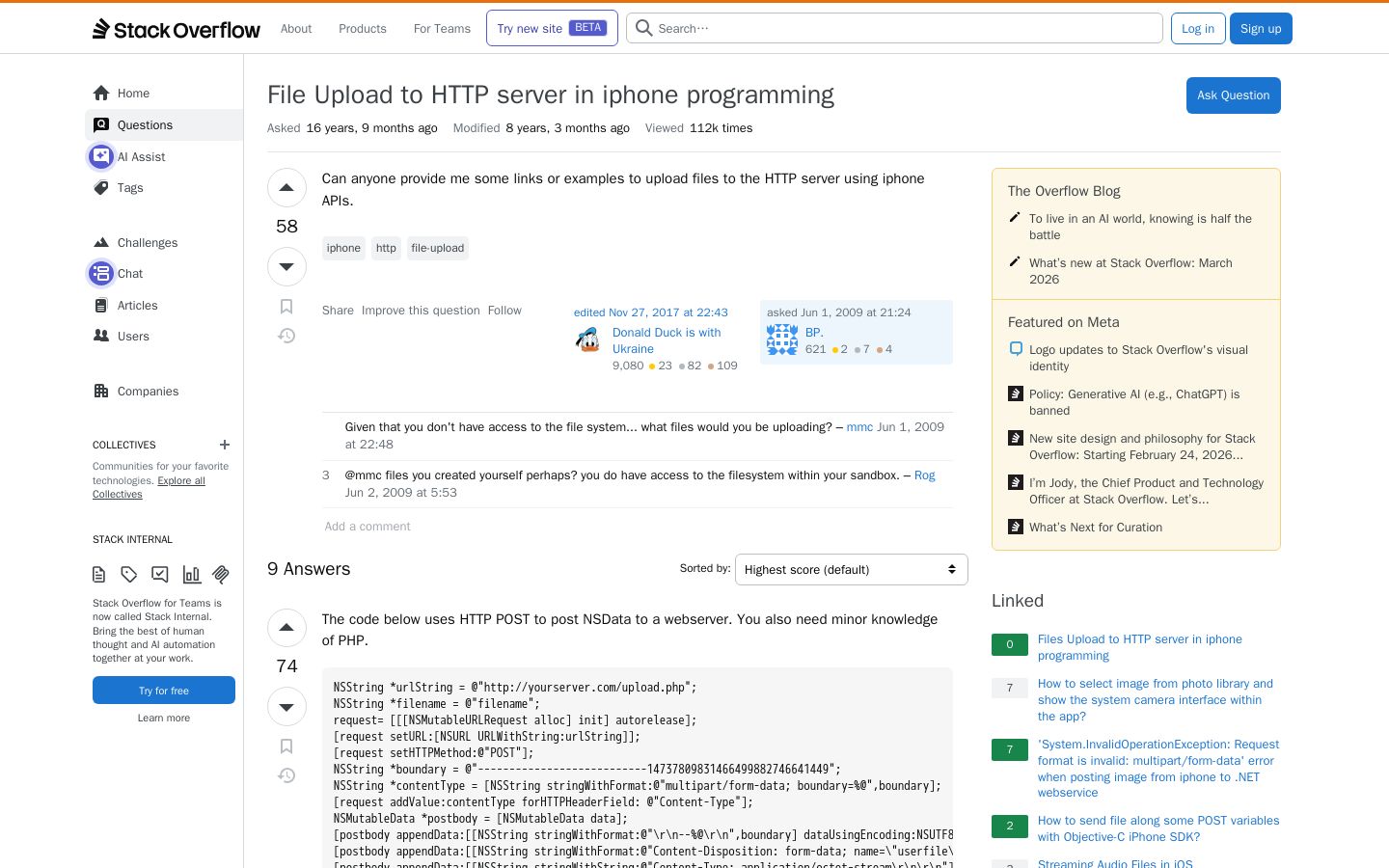1389x868 pixels.
Task: View activity history of the 74-score answer
Action: tap(286, 775)
